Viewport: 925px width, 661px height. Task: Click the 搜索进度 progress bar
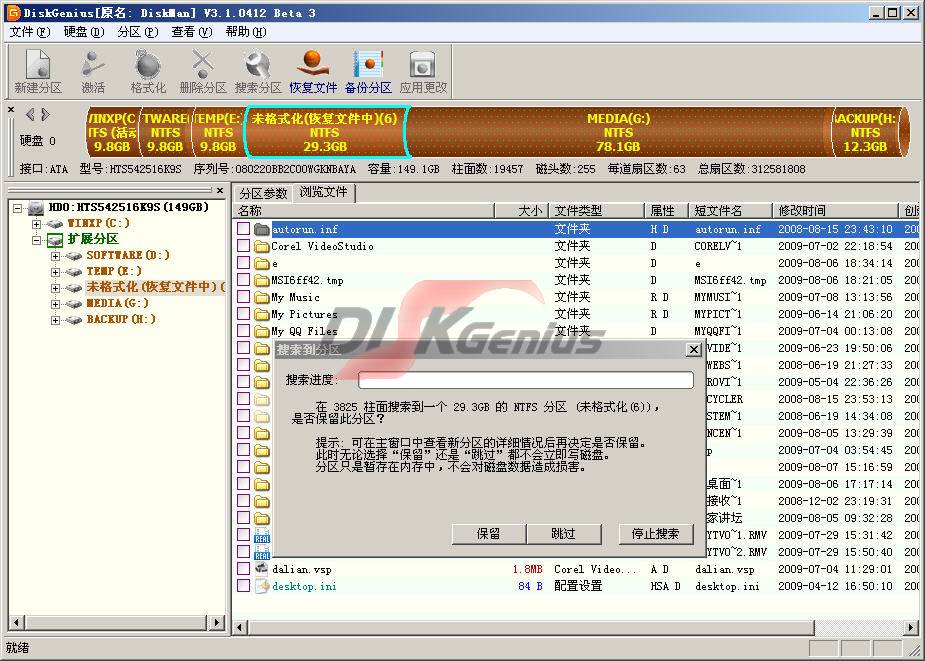pyautogui.click(x=526, y=380)
